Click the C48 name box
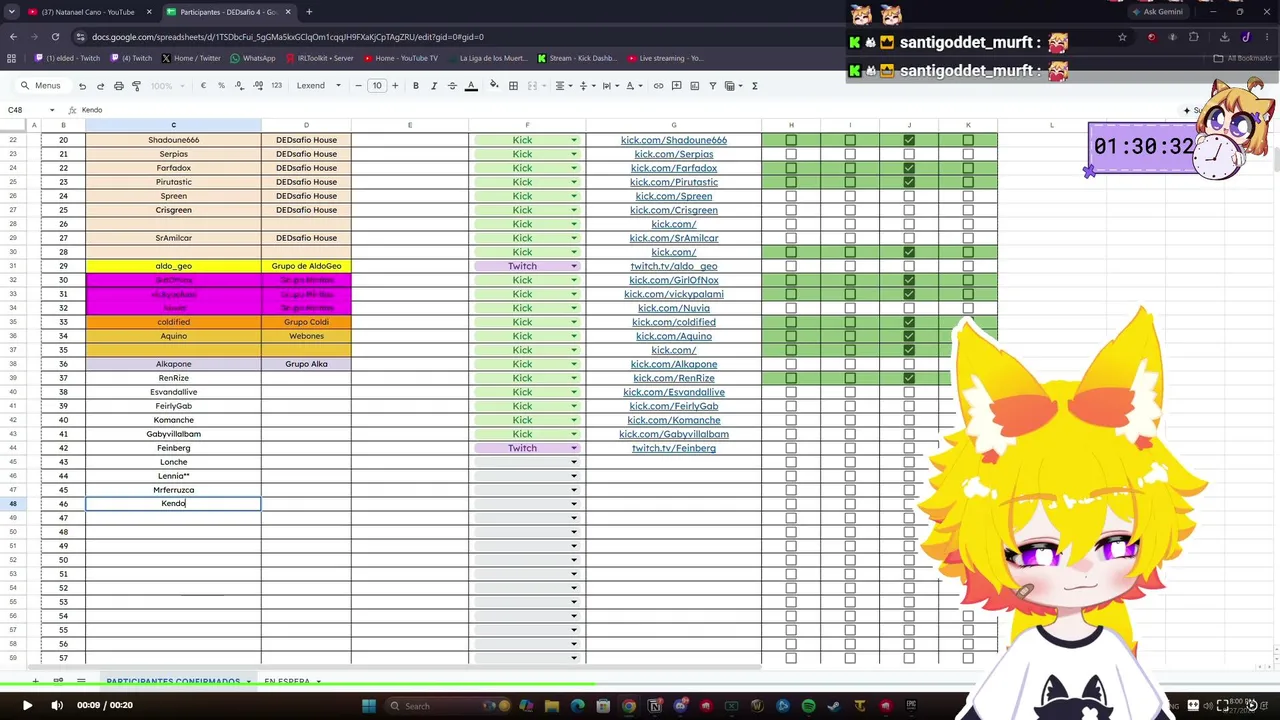The width and height of the screenshot is (1280, 720). point(30,110)
